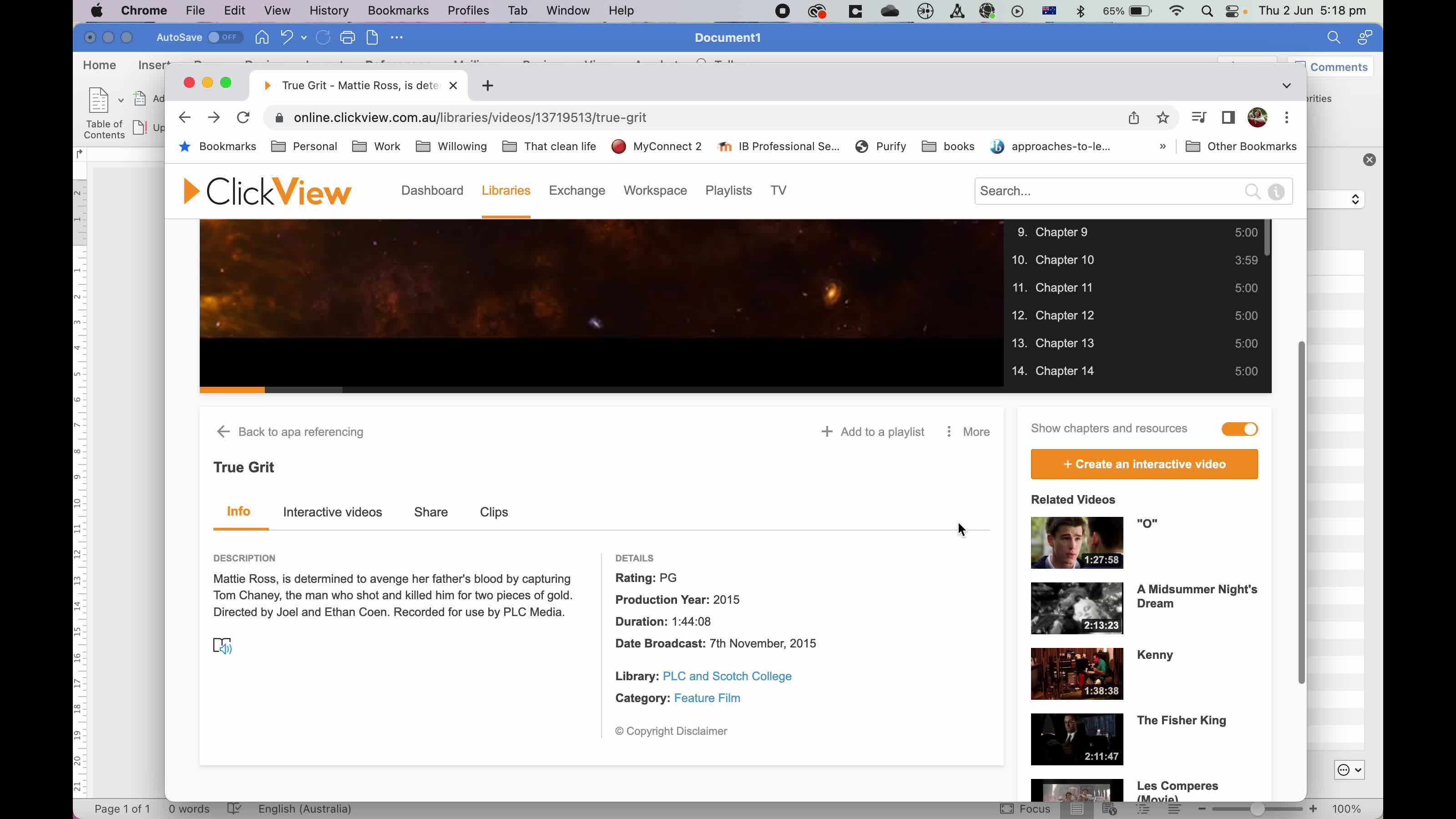The height and width of the screenshot is (819, 1456).
Task: Open the Dashboard nav item
Action: (x=432, y=191)
